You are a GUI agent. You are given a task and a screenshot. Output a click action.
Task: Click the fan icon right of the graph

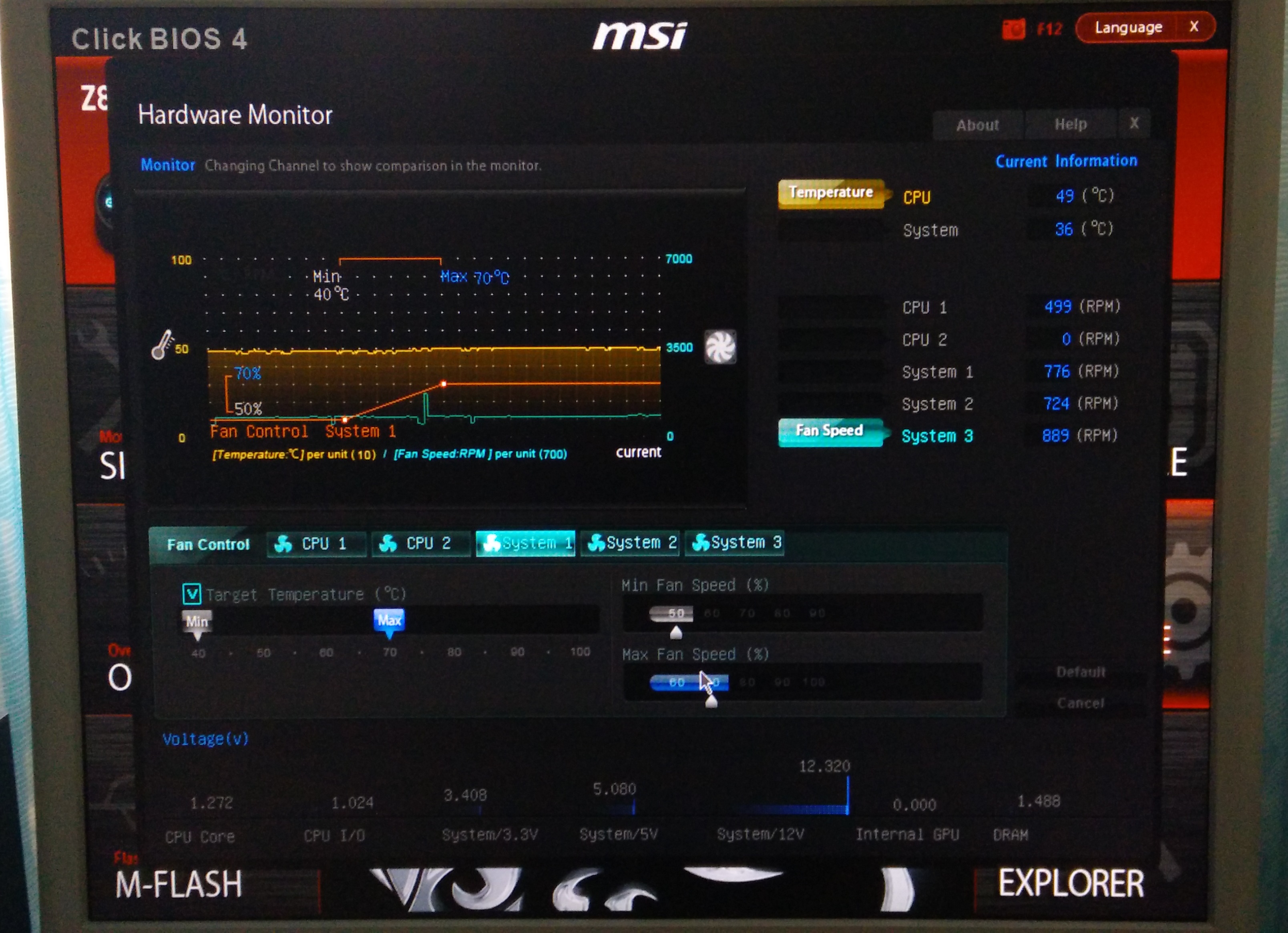720,346
